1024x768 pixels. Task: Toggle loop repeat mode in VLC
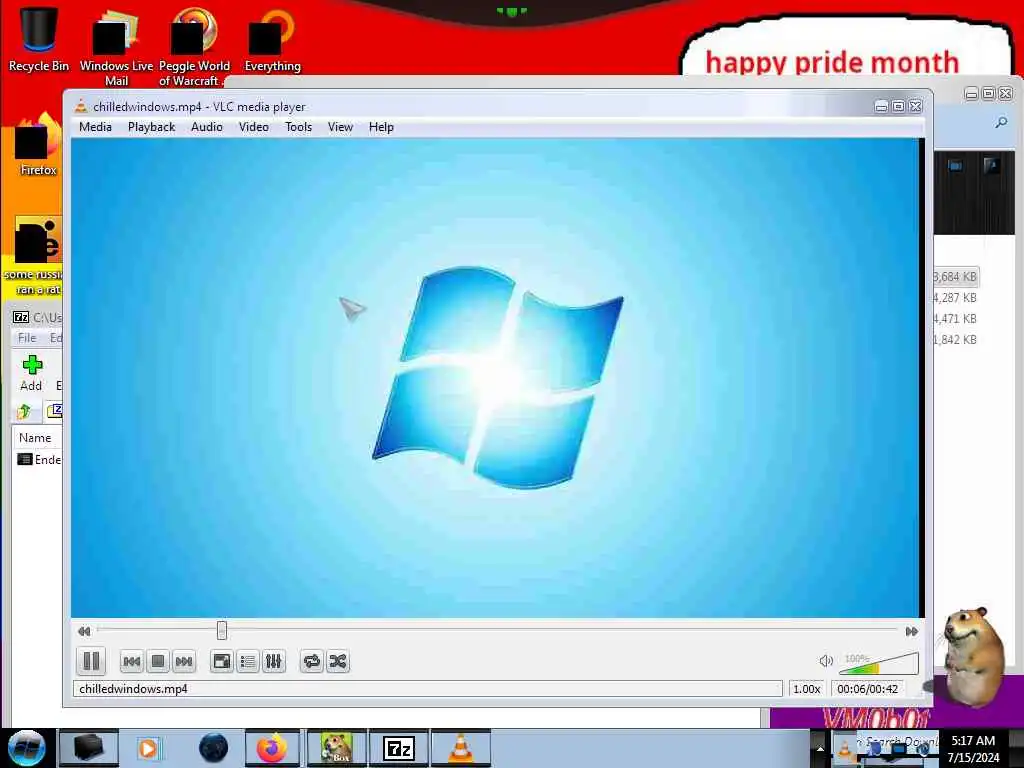click(312, 662)
